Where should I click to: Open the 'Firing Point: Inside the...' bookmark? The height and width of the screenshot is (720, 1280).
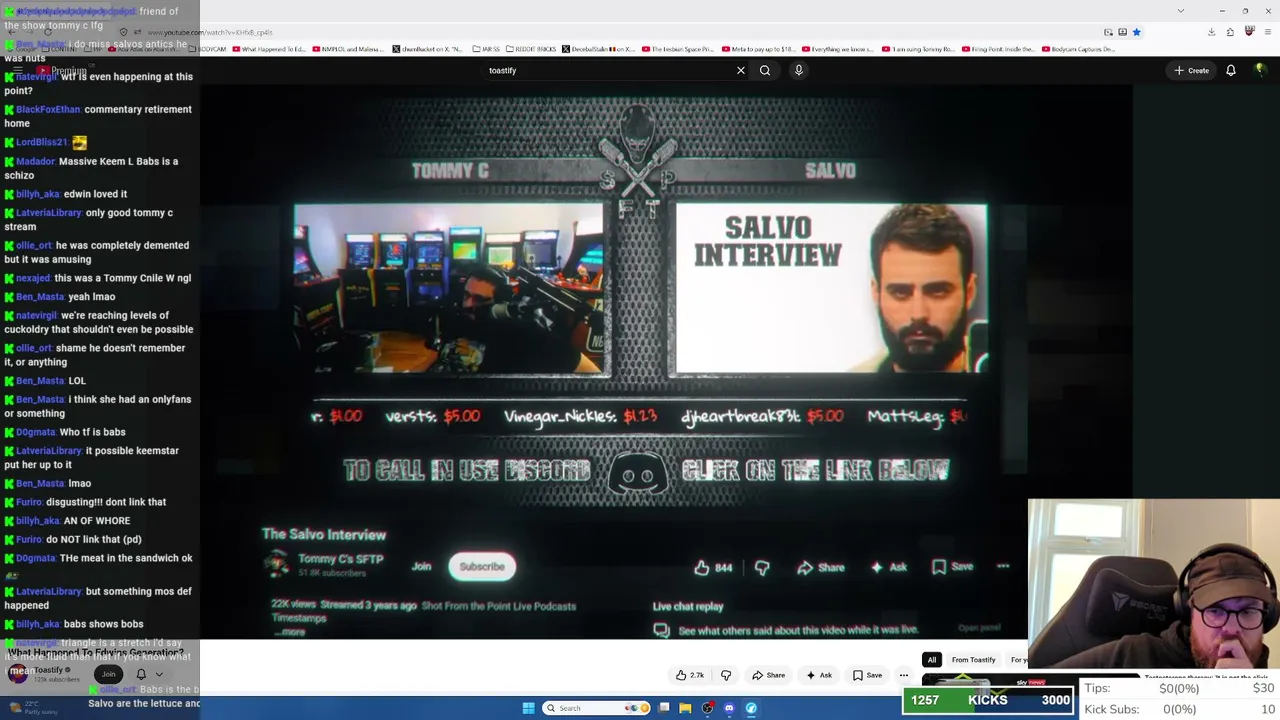997,49
